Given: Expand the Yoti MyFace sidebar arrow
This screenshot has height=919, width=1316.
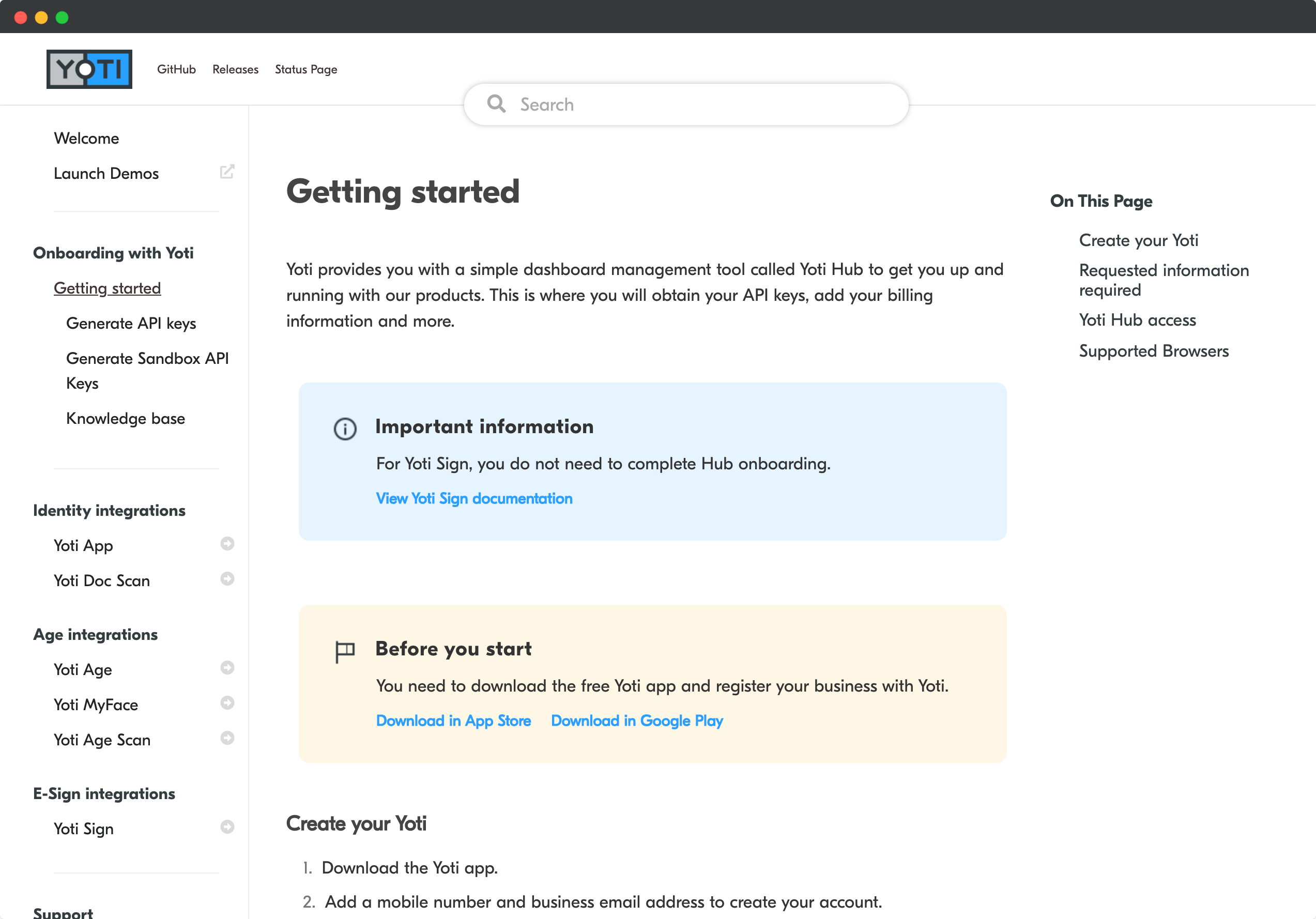Looking at the screenshot, I should pyautogui.click(x=227, y=703).
